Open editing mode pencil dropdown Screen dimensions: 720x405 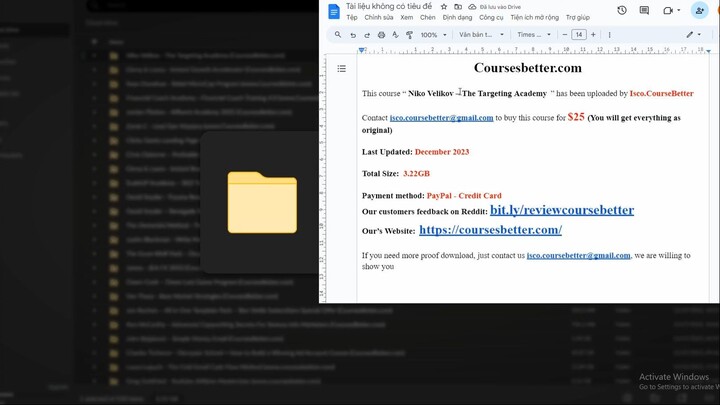(x=693, y=35)
